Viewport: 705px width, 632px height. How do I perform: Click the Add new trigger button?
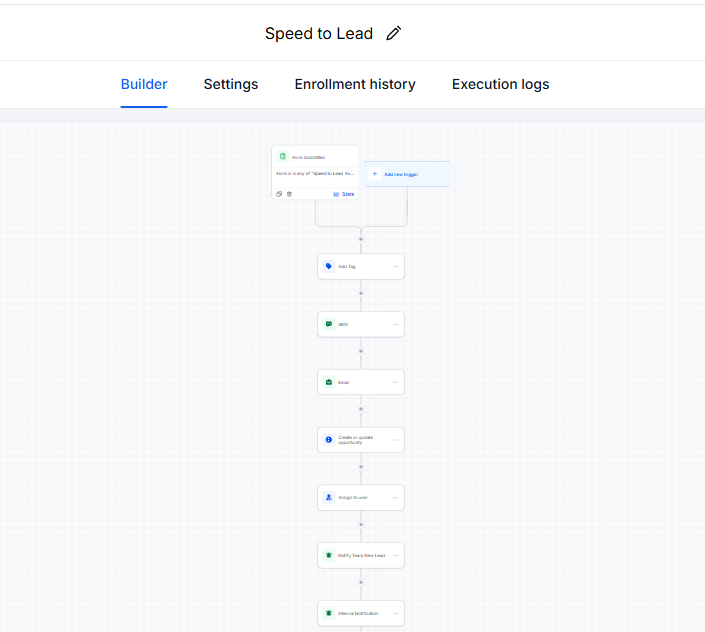[406, 174]
